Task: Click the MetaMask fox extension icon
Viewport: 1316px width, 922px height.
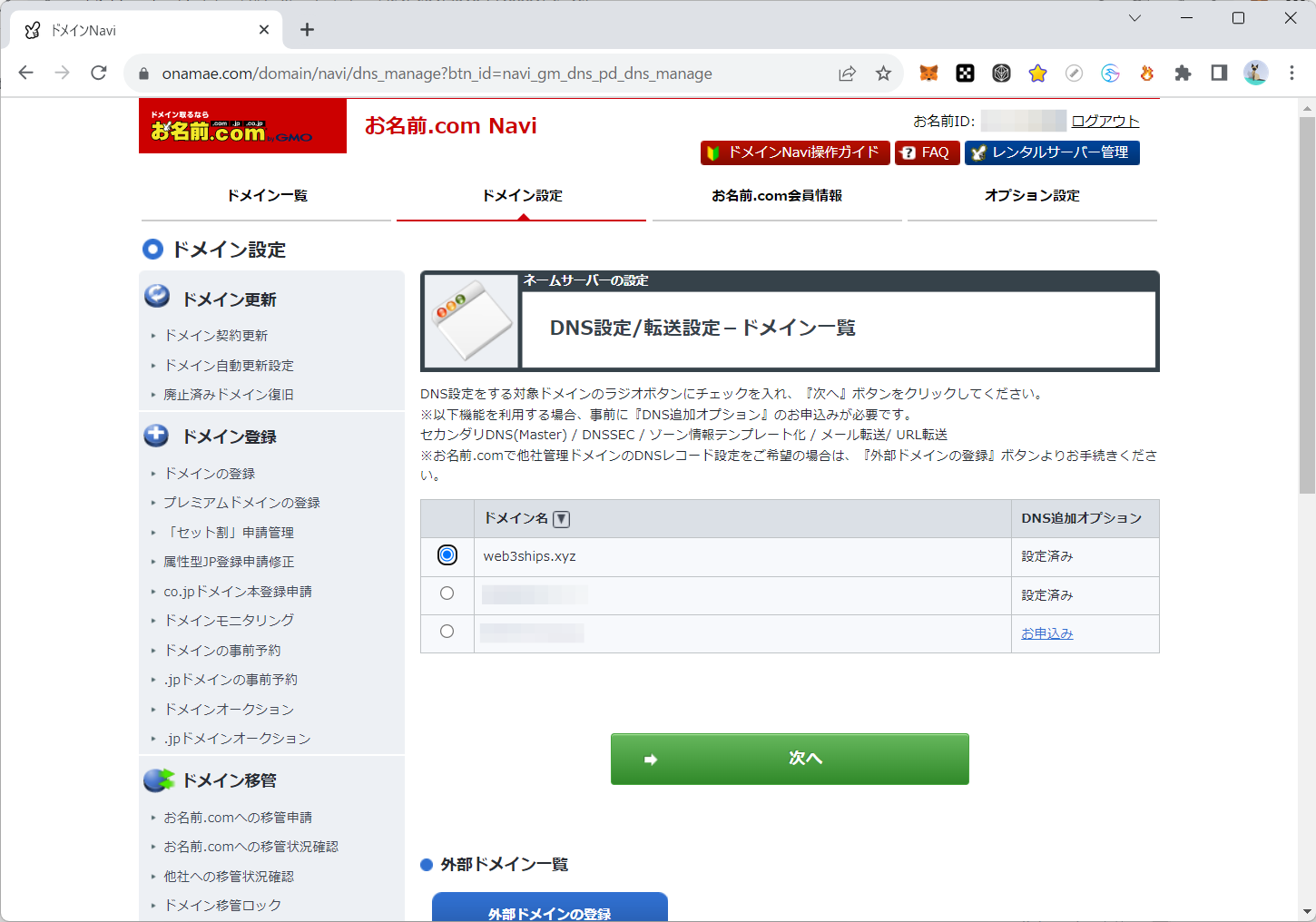Action: tap(928, 74)
